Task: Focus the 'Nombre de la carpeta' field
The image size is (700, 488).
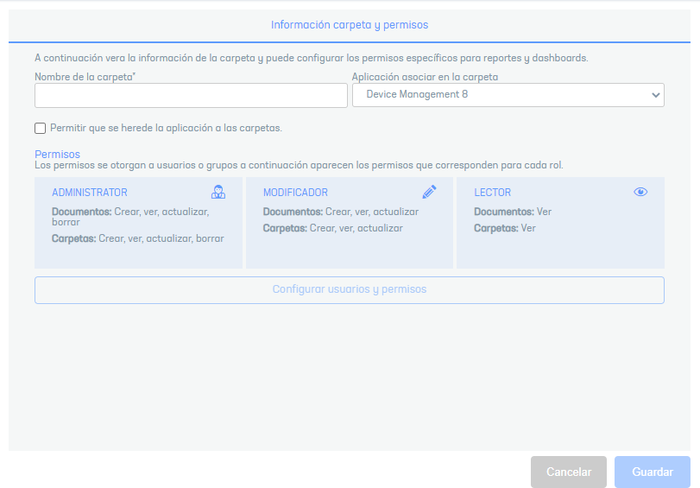Action: (x=191, y=95)
